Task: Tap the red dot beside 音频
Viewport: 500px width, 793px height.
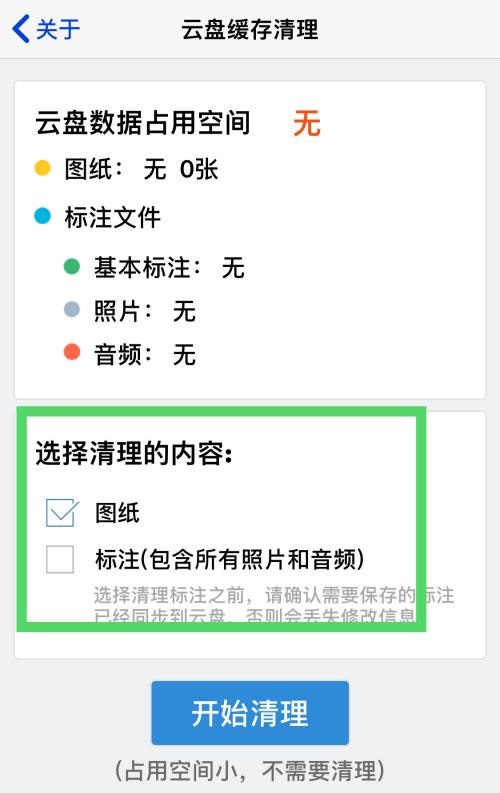Action: tap(72, 352)
